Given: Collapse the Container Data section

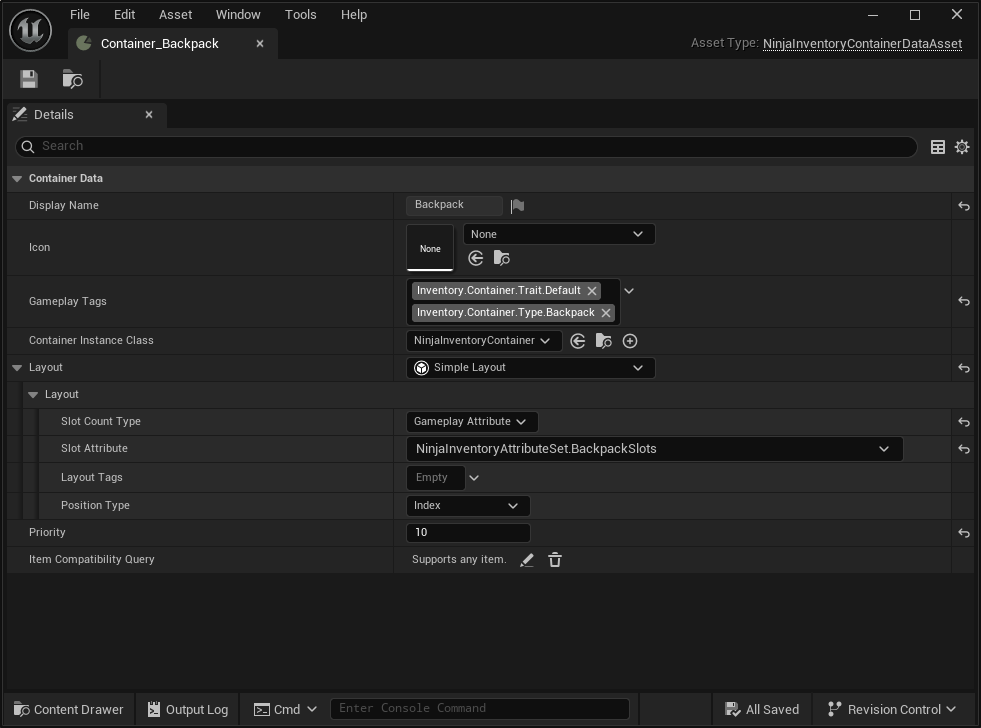Looking at the screenshot, I should (16, 178).
